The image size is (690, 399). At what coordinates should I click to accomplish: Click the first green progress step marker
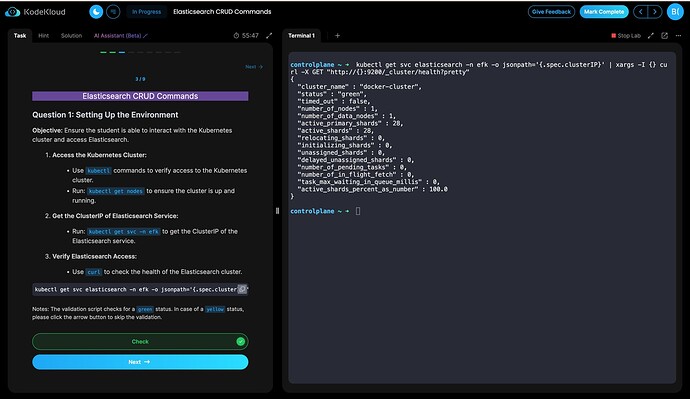point(103,52)
